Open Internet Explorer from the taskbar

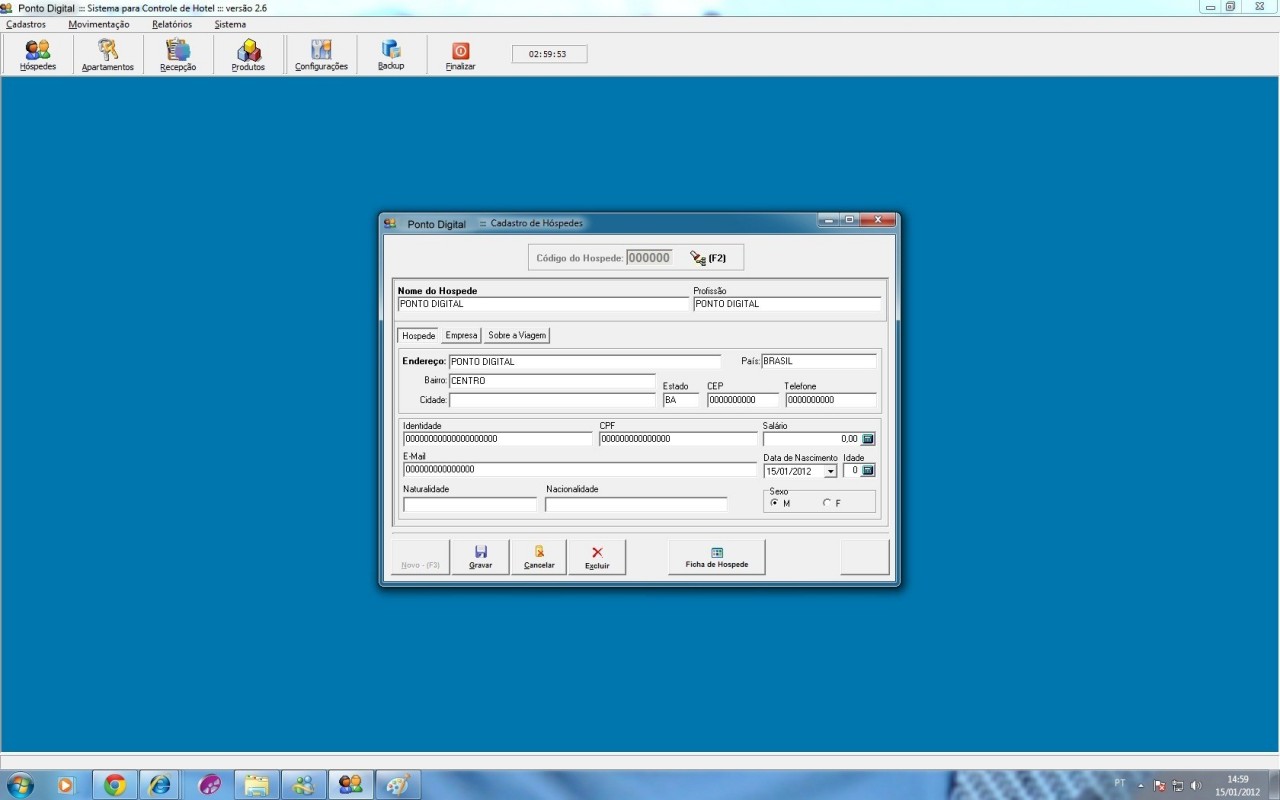[160, 784]
